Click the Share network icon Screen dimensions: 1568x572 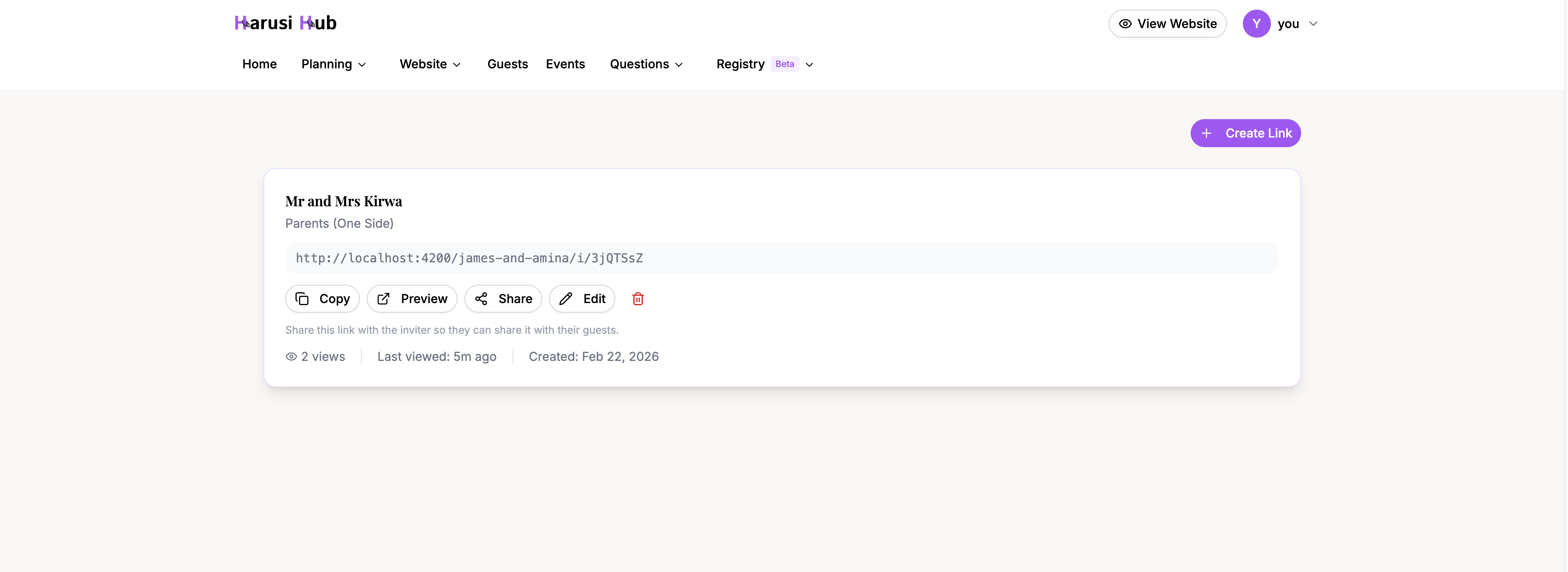[482, 299]
